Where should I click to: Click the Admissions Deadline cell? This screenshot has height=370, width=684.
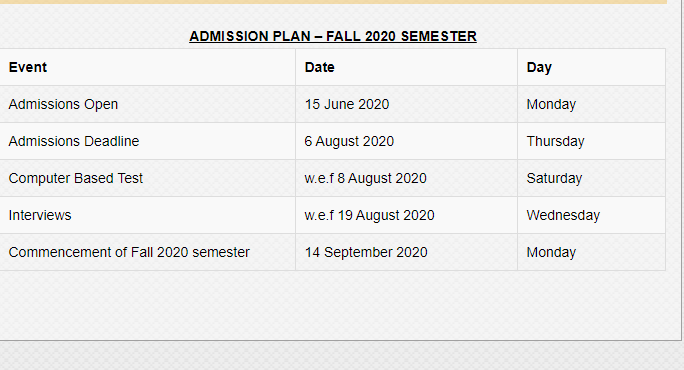[x=147, y=141]
